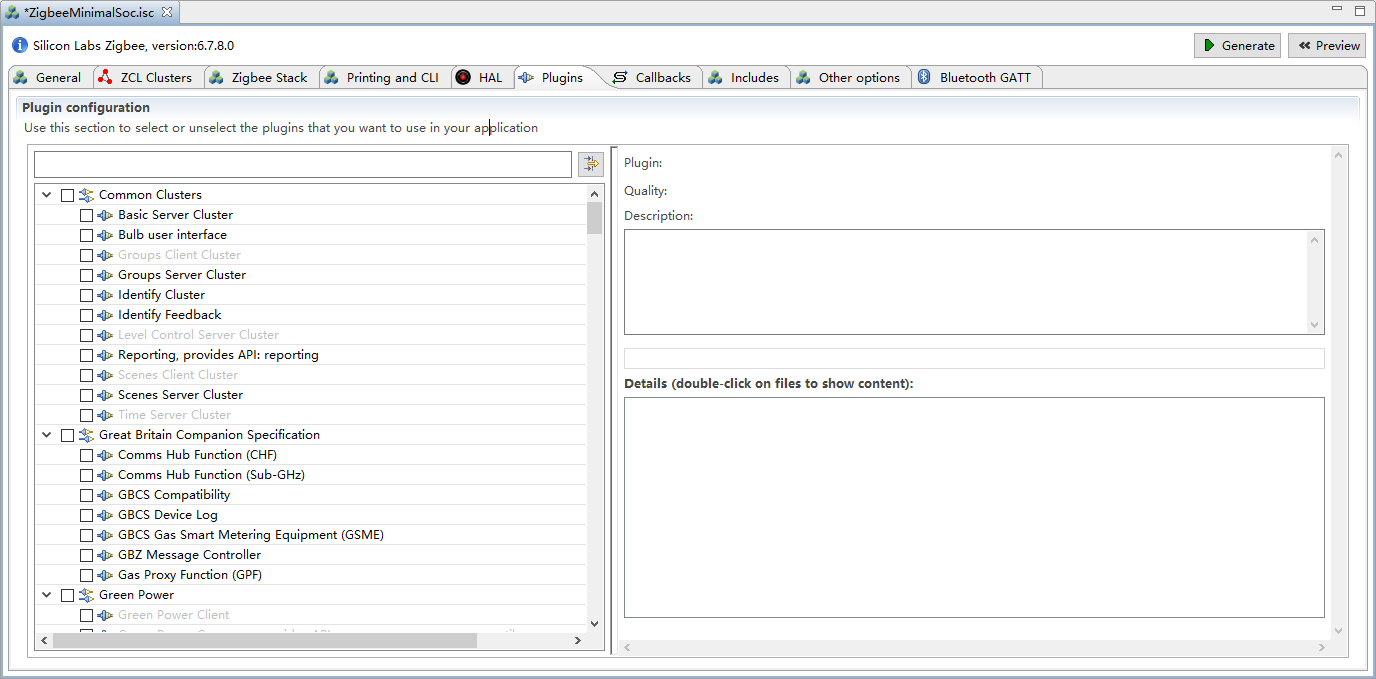Click plugin list scroll up arrow

(x=595, y=194)
